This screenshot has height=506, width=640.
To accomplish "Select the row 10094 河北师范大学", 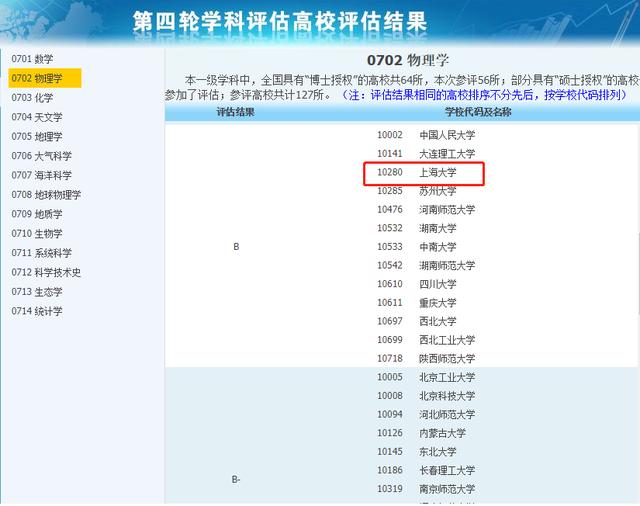I will click(x=426, y=414).
